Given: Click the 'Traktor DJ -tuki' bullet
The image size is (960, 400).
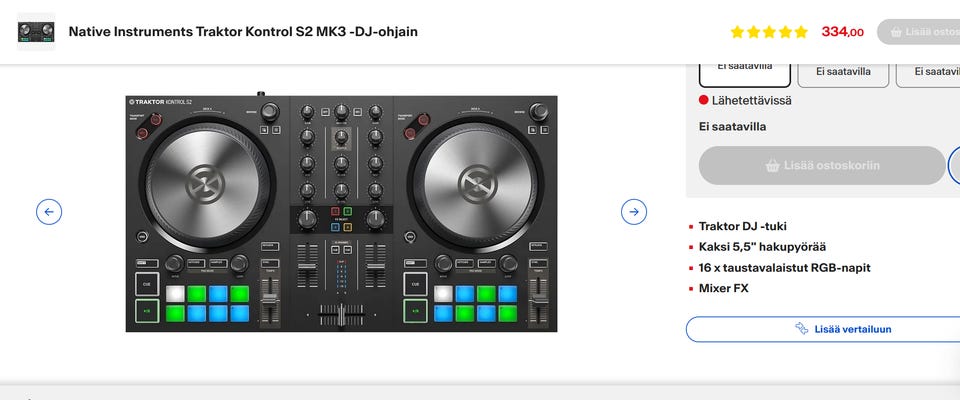Looking at the screenshot, I should pos(743,227).
